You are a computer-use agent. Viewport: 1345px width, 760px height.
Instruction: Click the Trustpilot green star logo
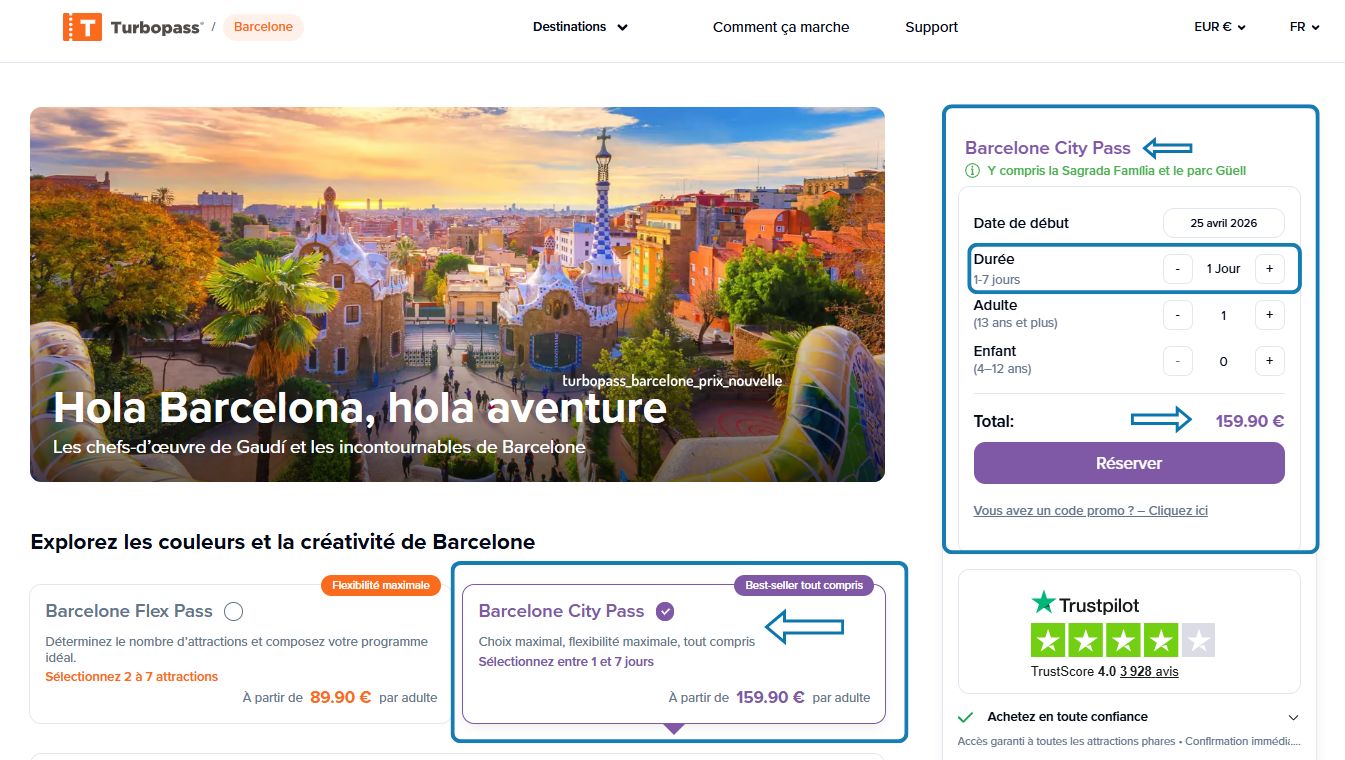[1043, 604]
